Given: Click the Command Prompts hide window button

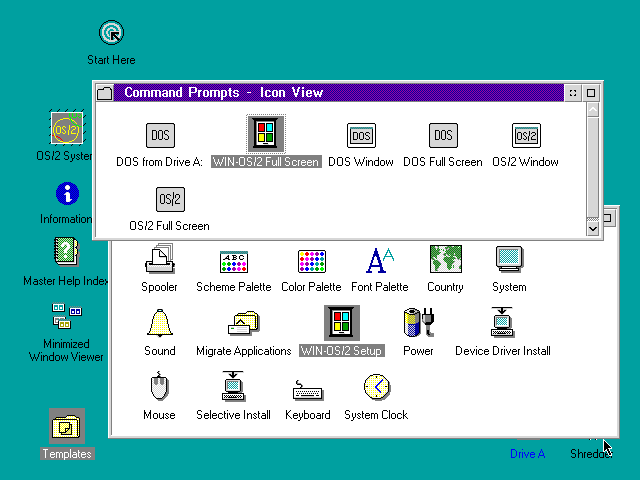Looking at the screenshot, I should [573, 93].
